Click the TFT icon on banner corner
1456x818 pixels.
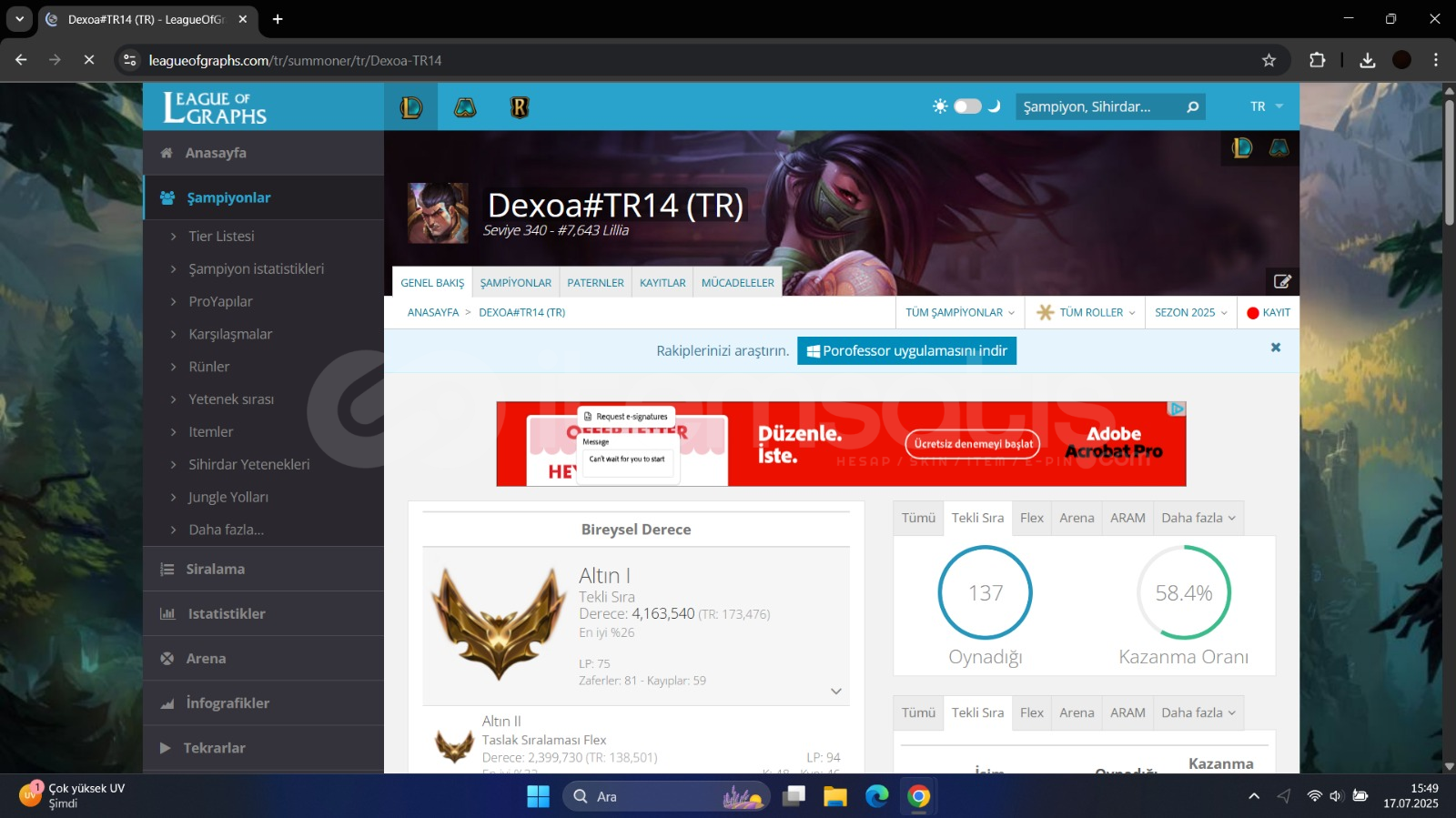tap(1279, 147)
